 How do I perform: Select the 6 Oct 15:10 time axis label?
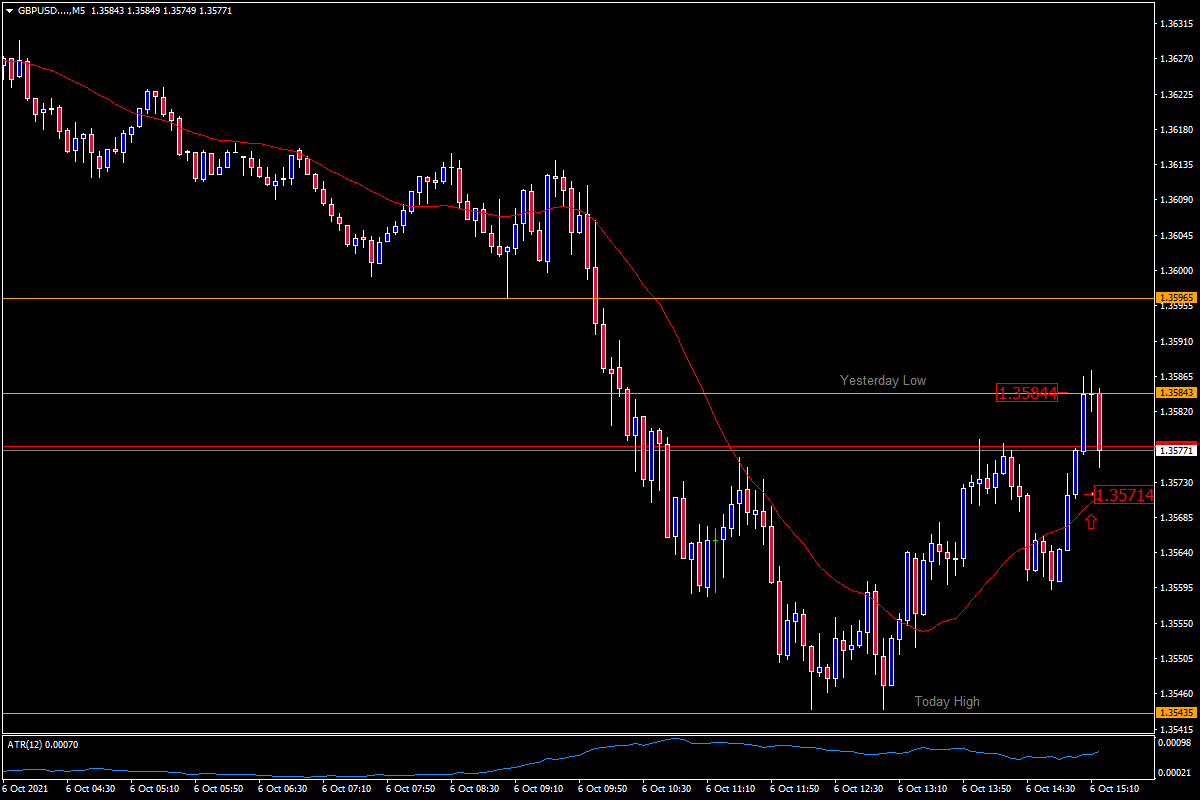(1115, 787)
